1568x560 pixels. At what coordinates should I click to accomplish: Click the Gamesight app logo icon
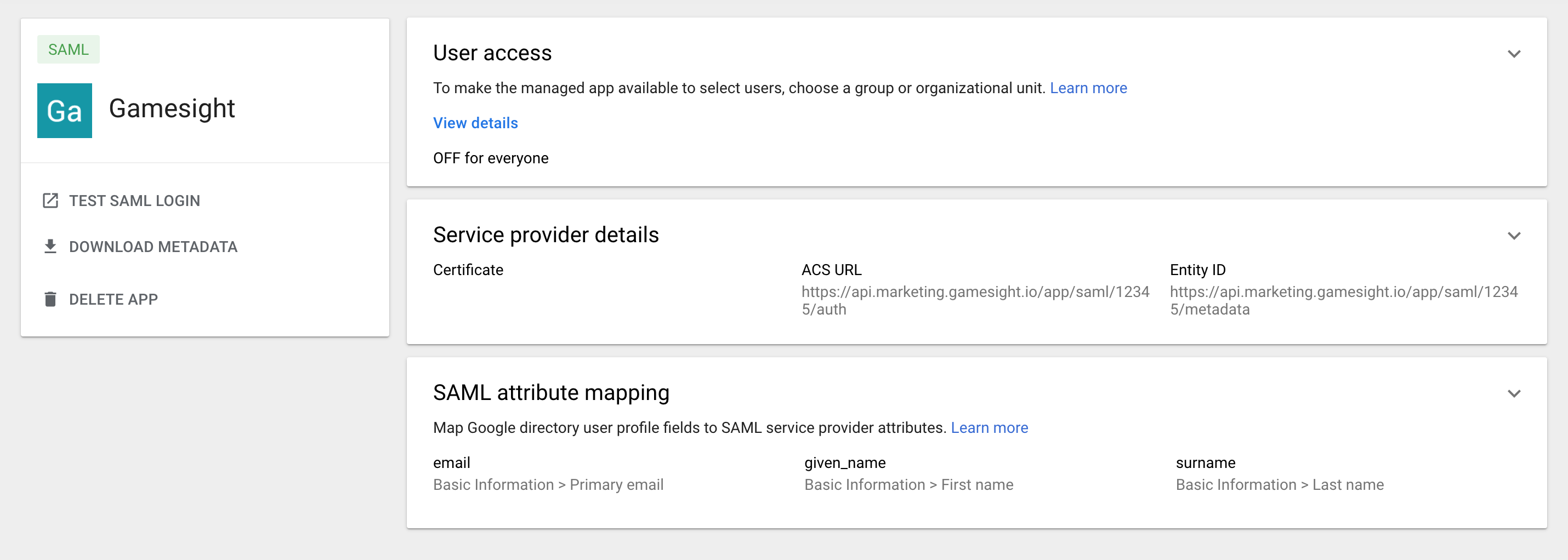point(65,111)
